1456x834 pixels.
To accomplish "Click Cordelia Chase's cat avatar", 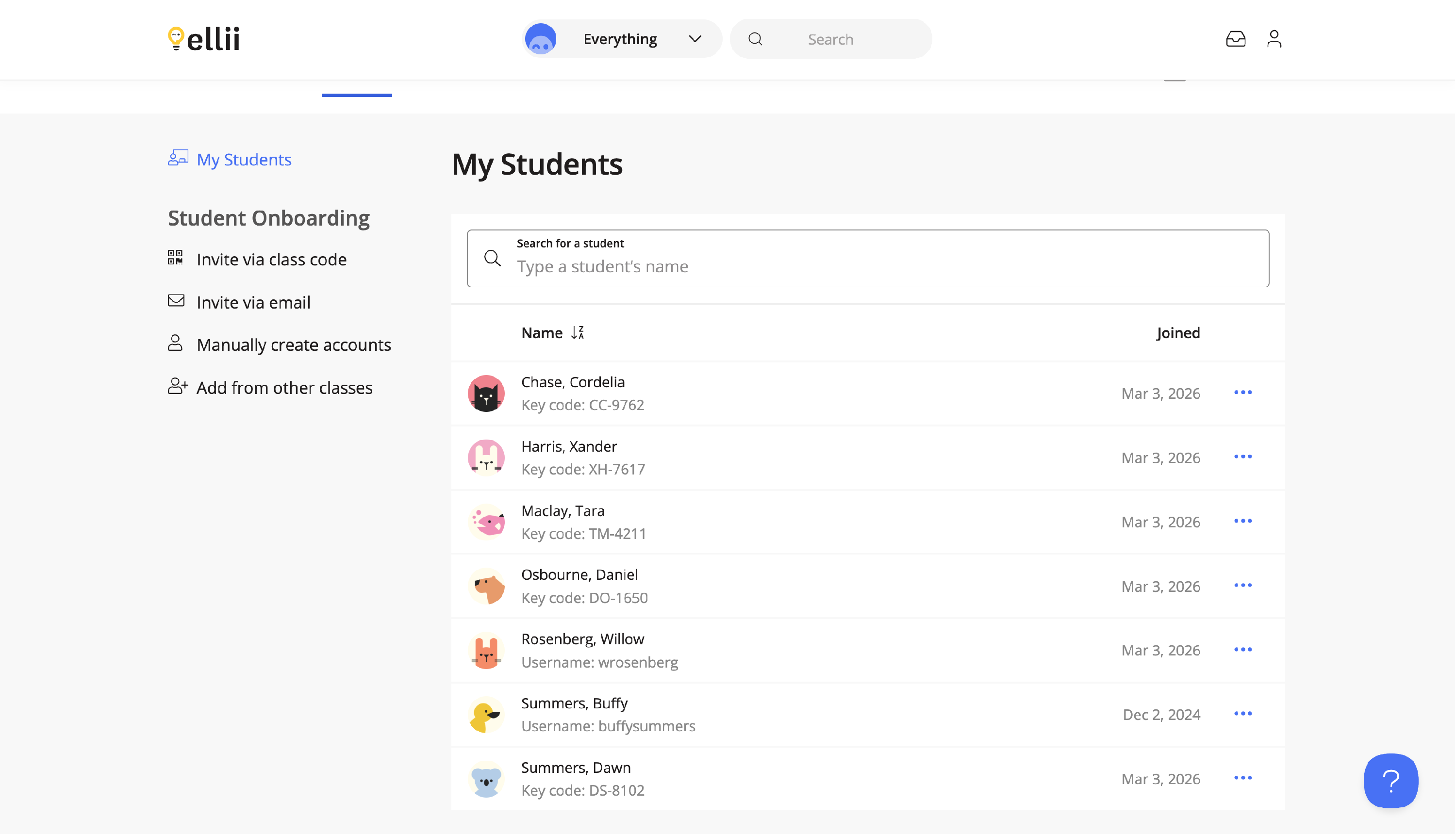I will click(486, 393).
